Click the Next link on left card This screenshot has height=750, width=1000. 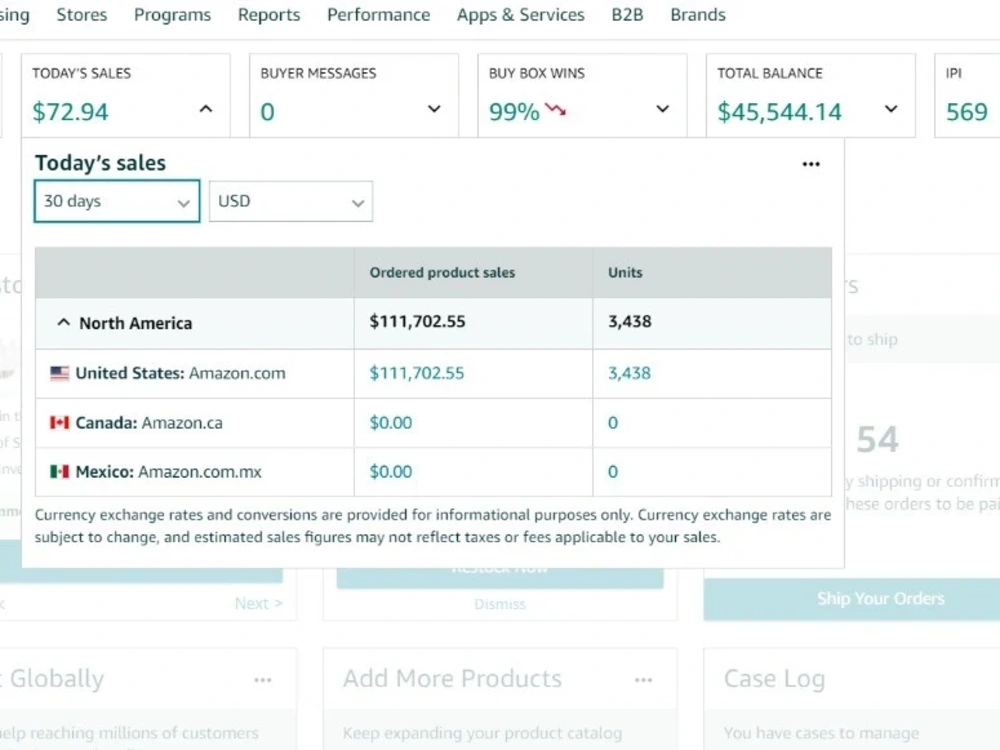click(x=258, y=603)
